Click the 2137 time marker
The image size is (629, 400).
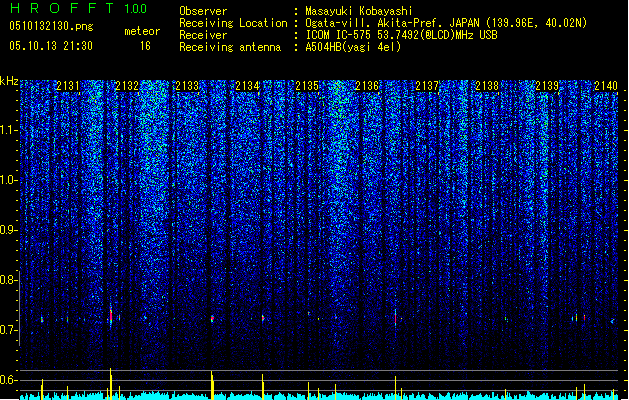click(x=427, y=86)
